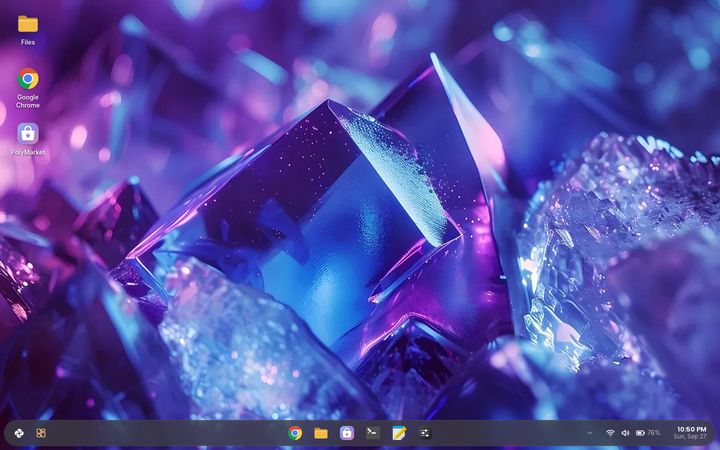Screen dimensions: 720x450
Task: Open the Files folder desktop icon
Action: (28, 30)
